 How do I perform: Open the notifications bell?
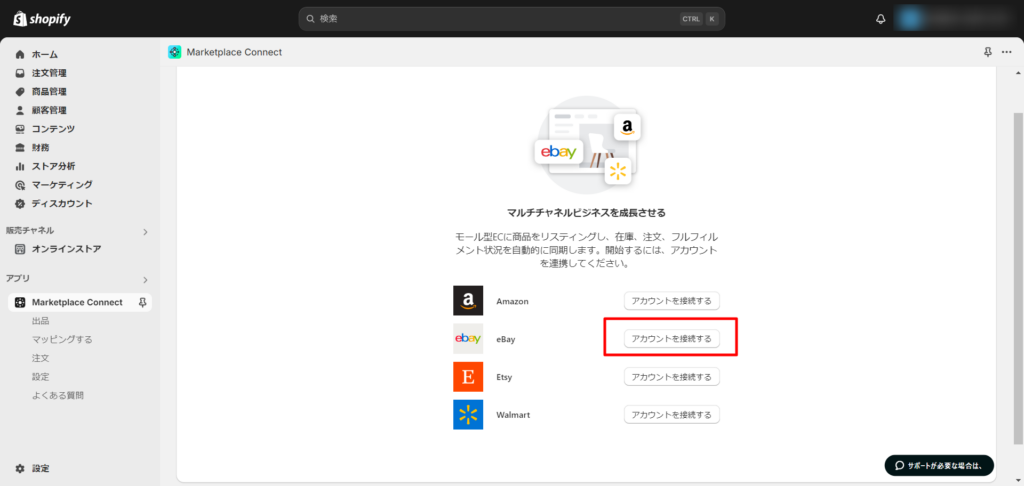coord(880,19)
